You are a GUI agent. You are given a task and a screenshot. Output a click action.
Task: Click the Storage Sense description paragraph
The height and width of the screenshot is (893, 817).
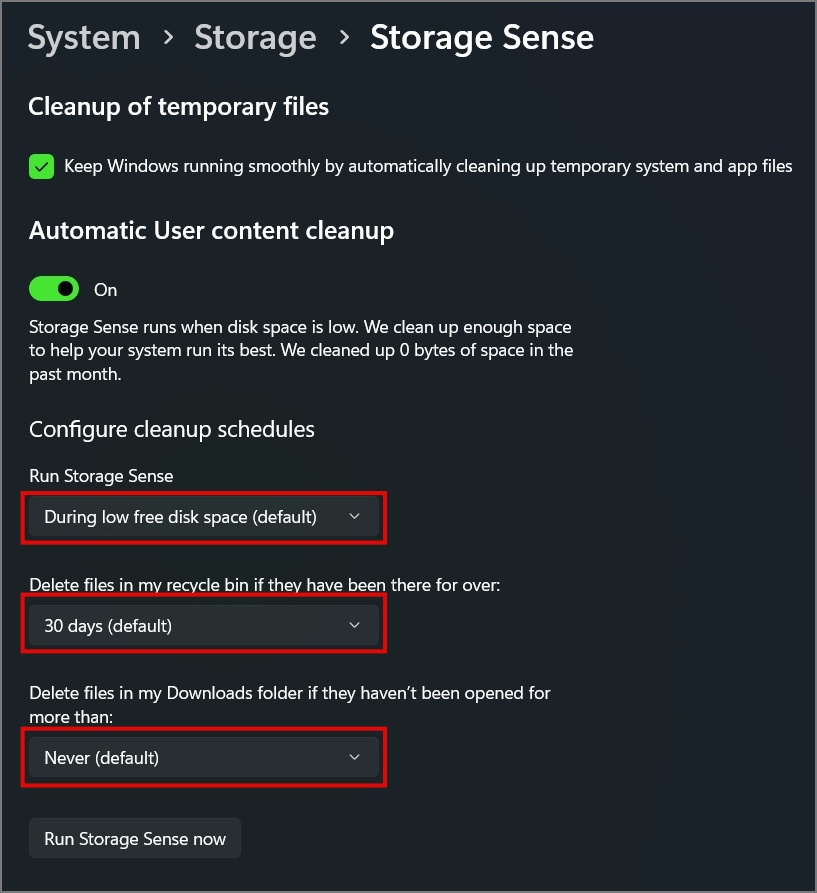pos(300,351)
